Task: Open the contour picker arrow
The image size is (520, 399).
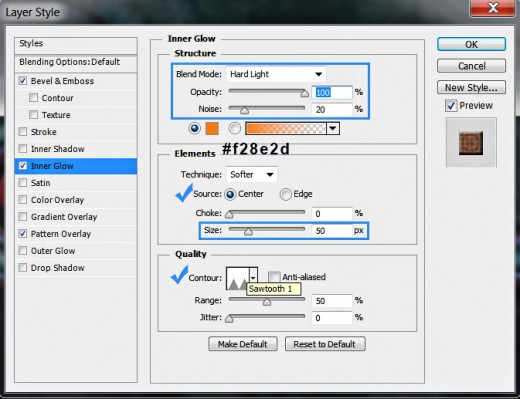Action: (x=253, y=278)
